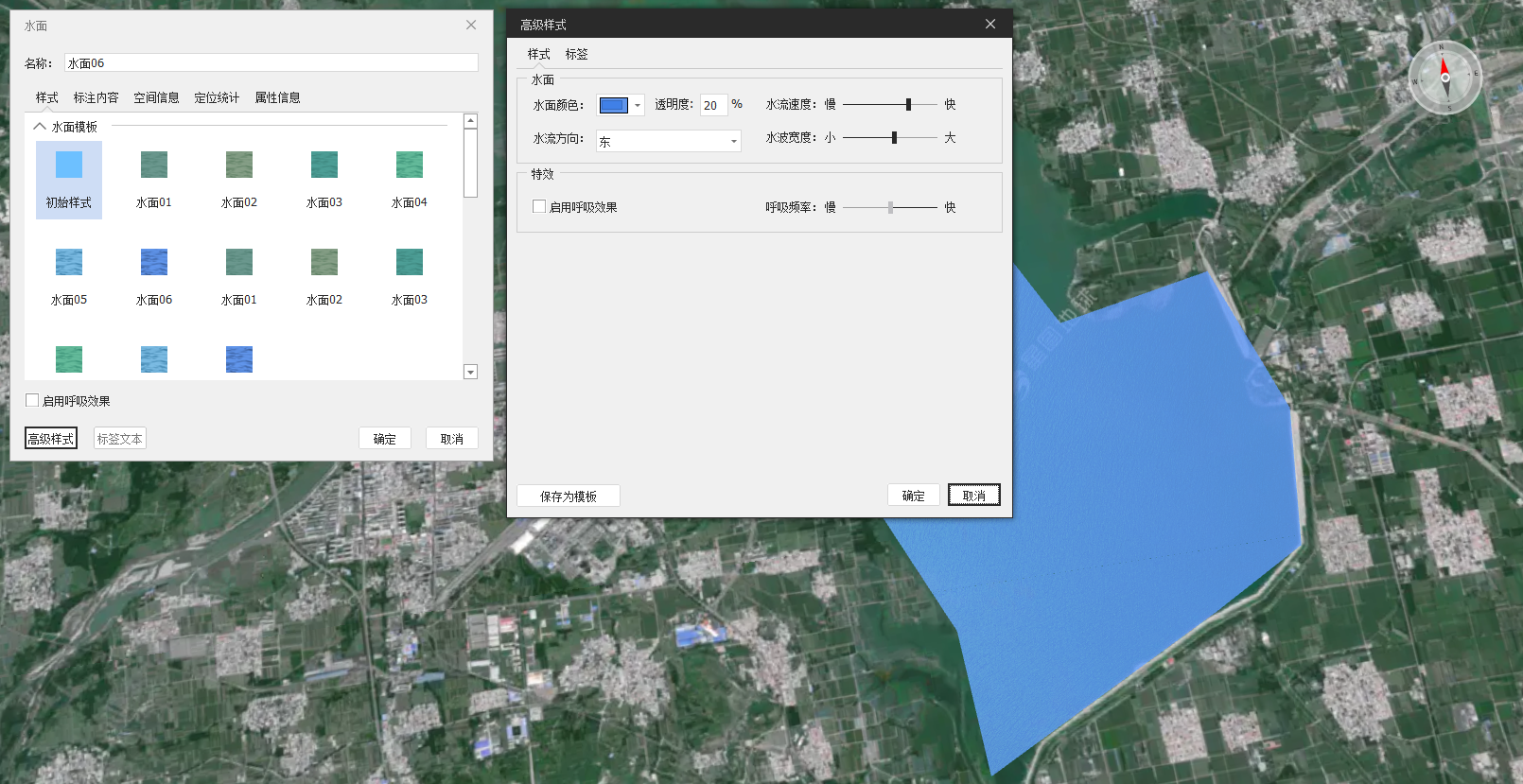
Task: Pick the 水面05 water template
Action: (x=69, y=263)
